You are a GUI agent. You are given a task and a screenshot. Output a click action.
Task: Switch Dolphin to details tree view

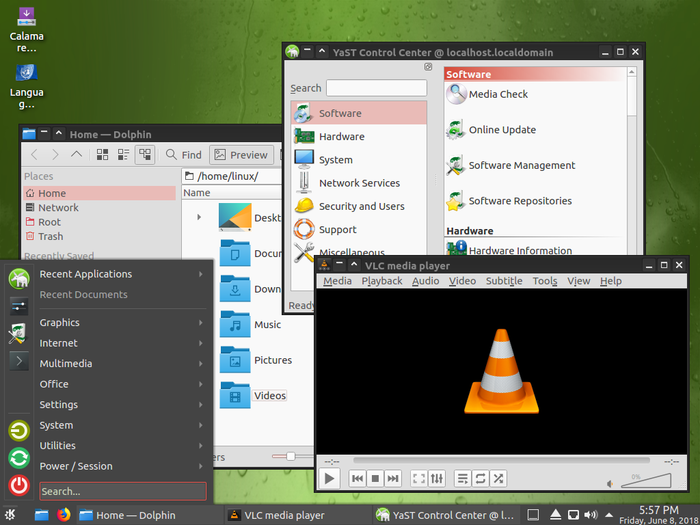pos(145,155)
